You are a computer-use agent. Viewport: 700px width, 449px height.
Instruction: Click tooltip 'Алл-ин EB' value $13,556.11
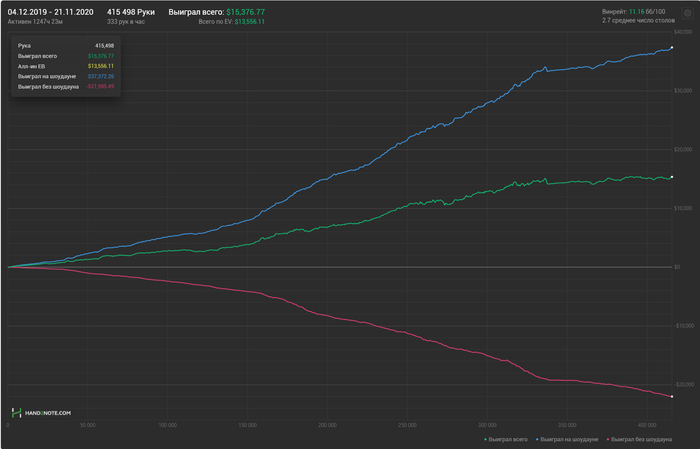tap(101, 66)
